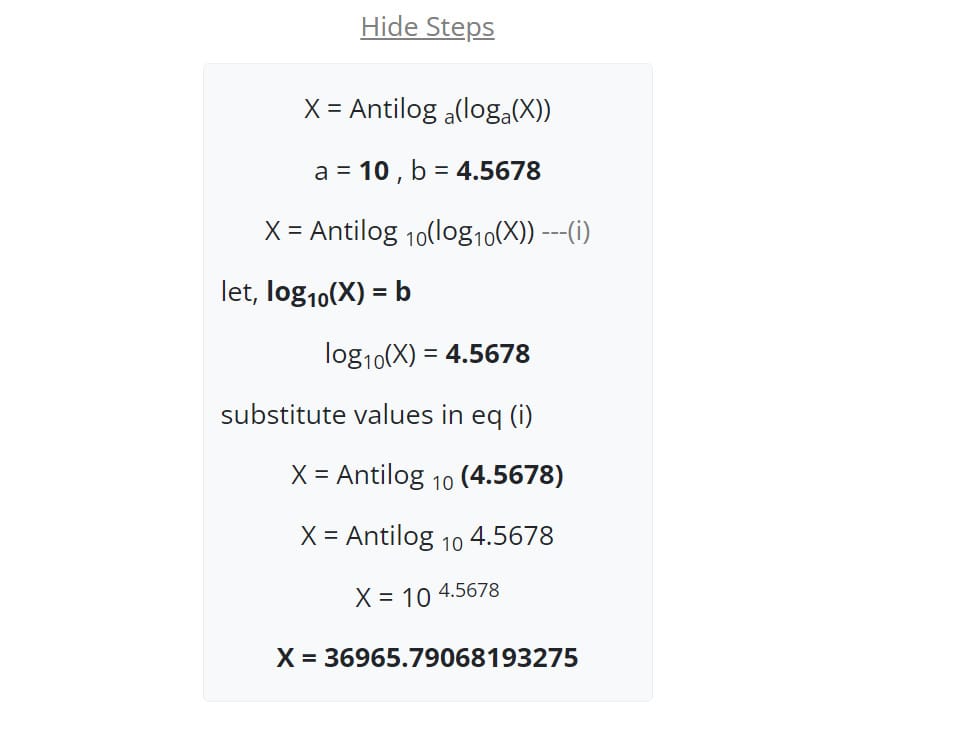Click the line a = 10, b = 4.5678

(x=427, y=171)
